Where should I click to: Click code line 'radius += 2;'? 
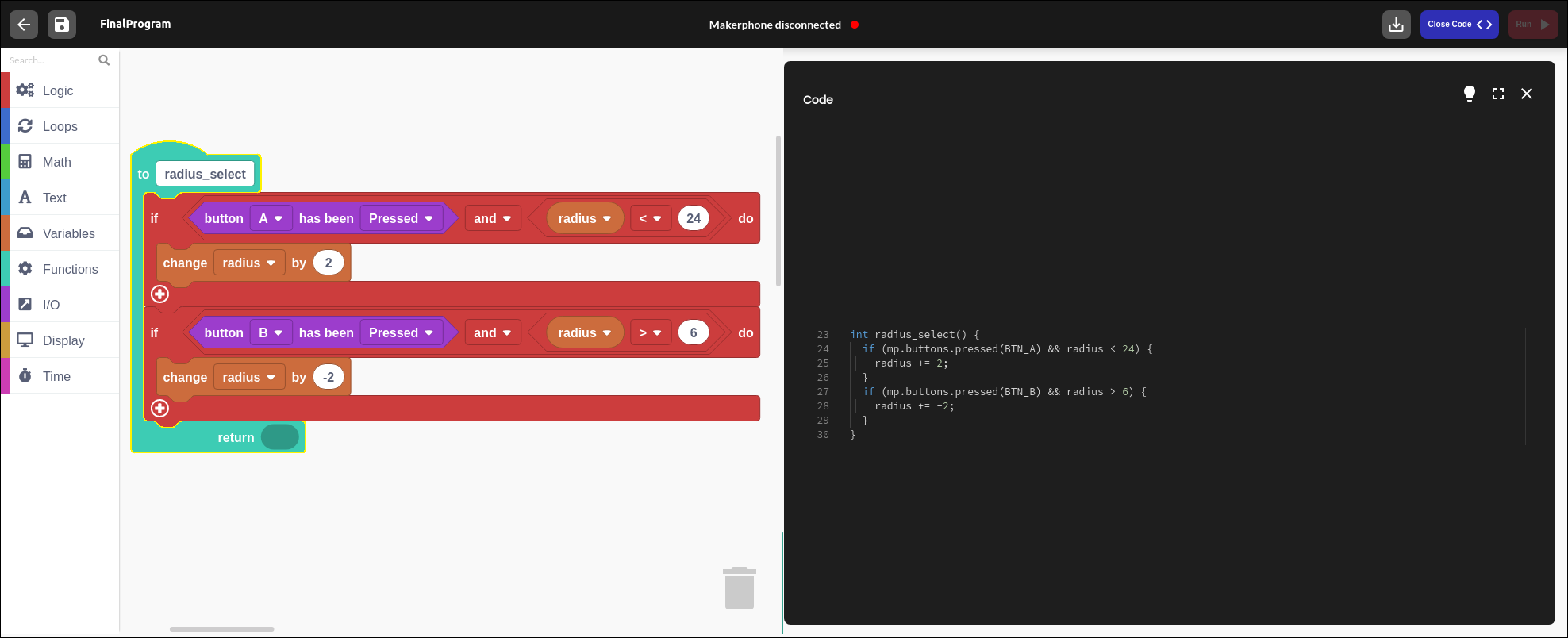(x=912, y=363)
